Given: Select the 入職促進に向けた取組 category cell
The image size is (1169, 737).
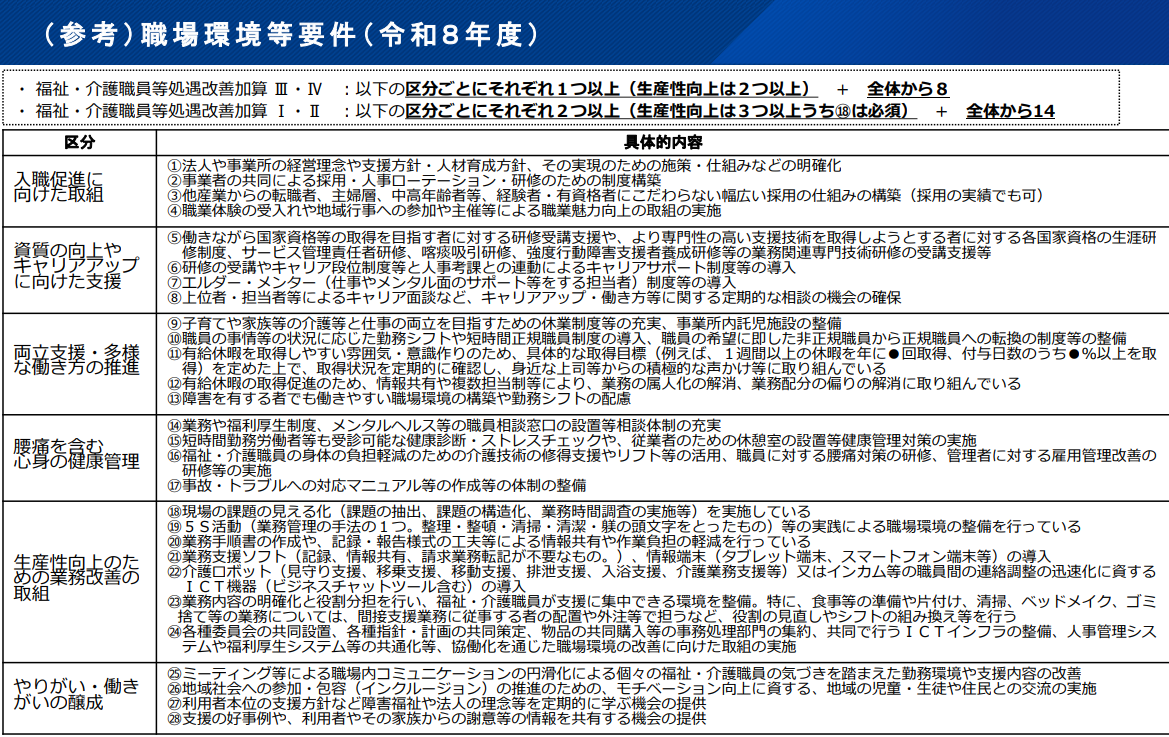Looking at the screenshot, I should [x=60, y=187].
